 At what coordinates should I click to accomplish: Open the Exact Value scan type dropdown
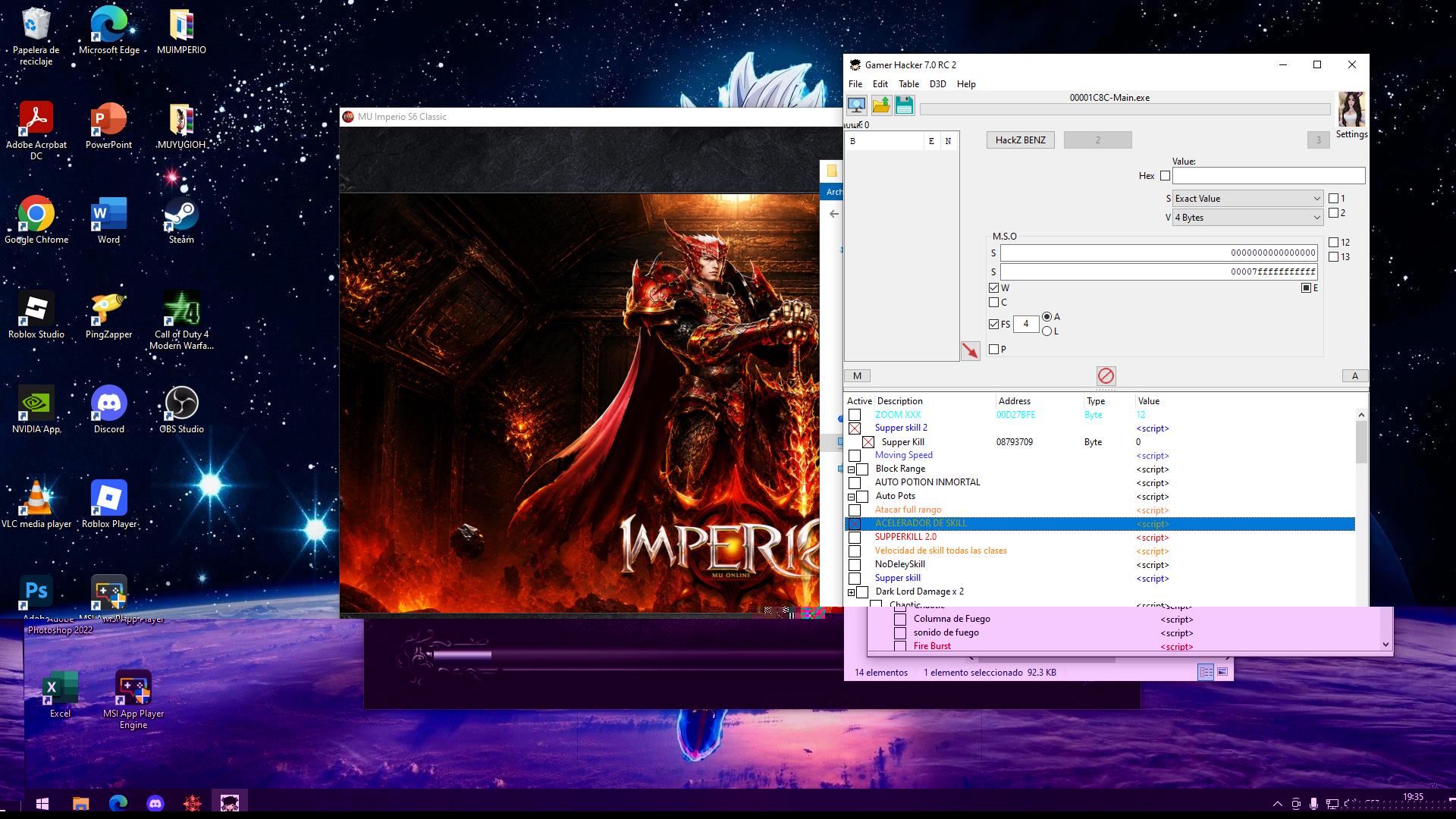(x=1248, y=199)
